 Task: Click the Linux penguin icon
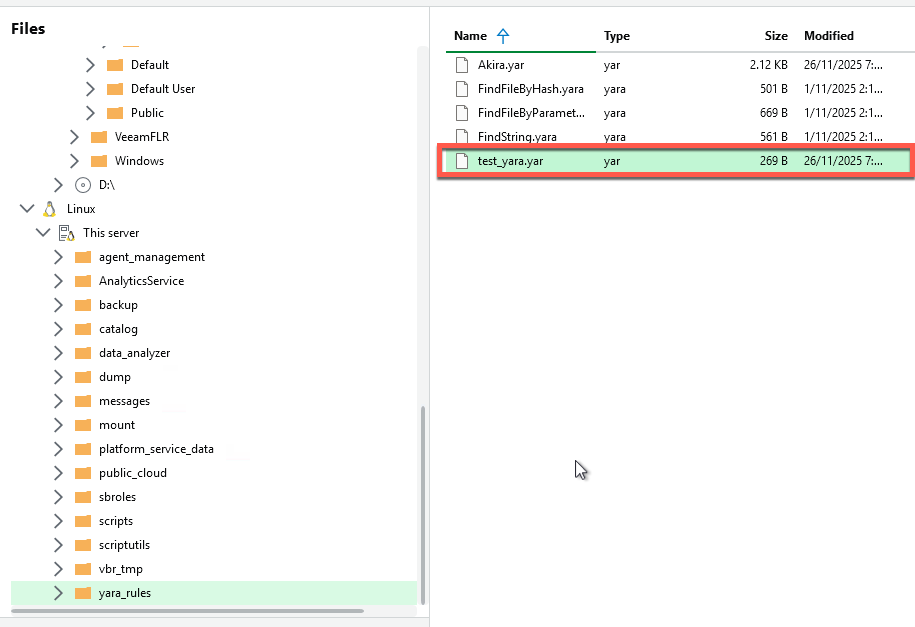(49, 209)
